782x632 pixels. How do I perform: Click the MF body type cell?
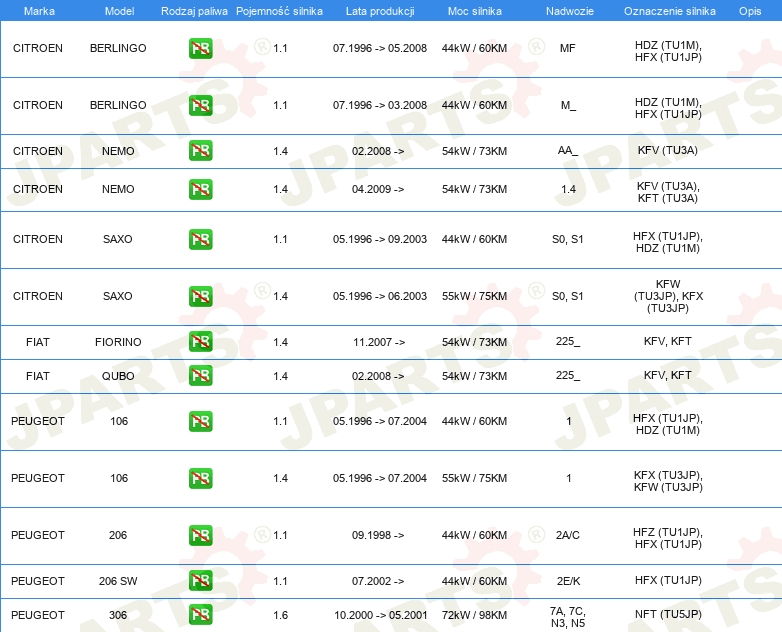tap(568, 48)
